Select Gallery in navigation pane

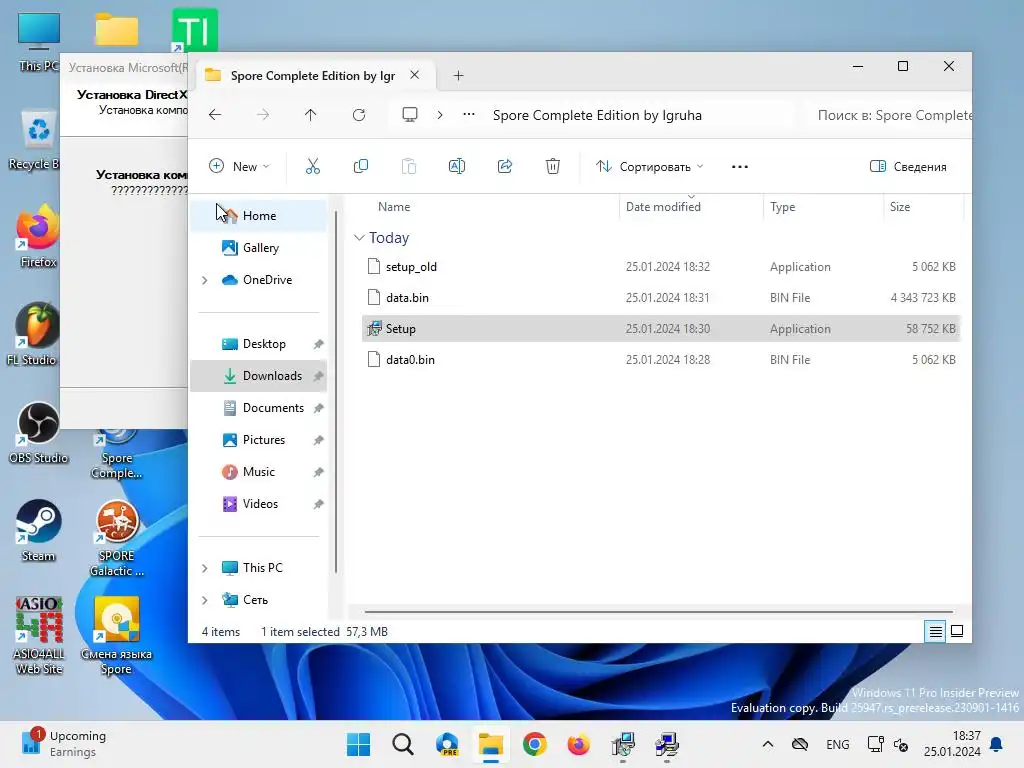point(259,248)
